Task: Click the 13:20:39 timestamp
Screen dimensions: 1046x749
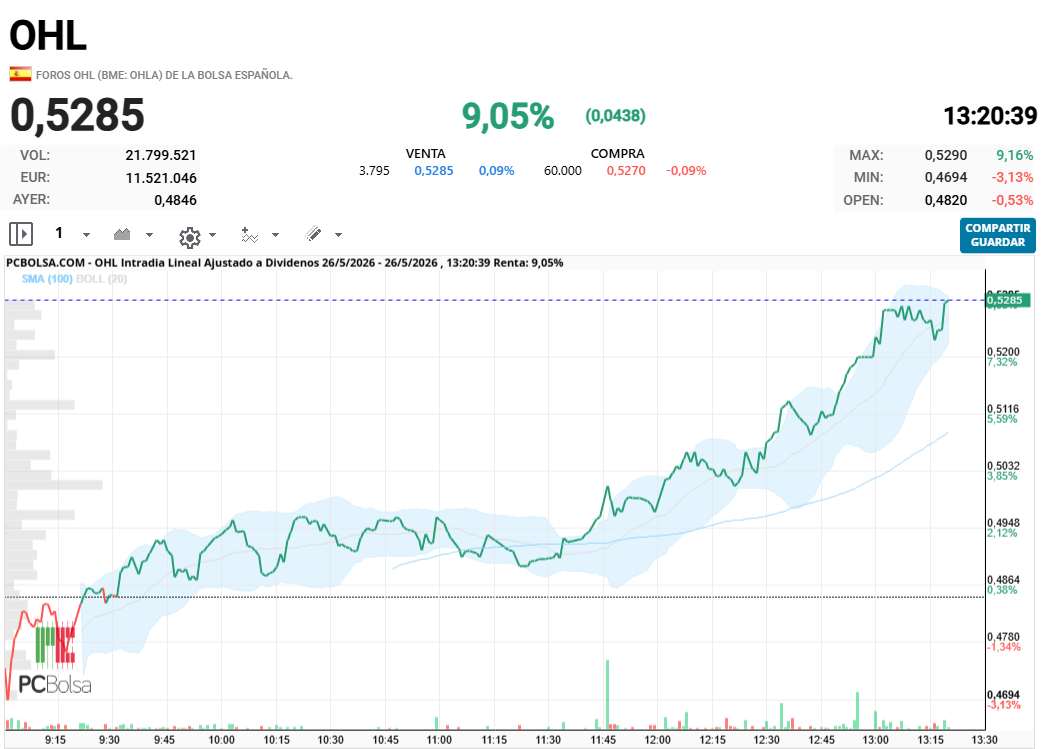Action: pyautogui.click(x=990, y=116)
